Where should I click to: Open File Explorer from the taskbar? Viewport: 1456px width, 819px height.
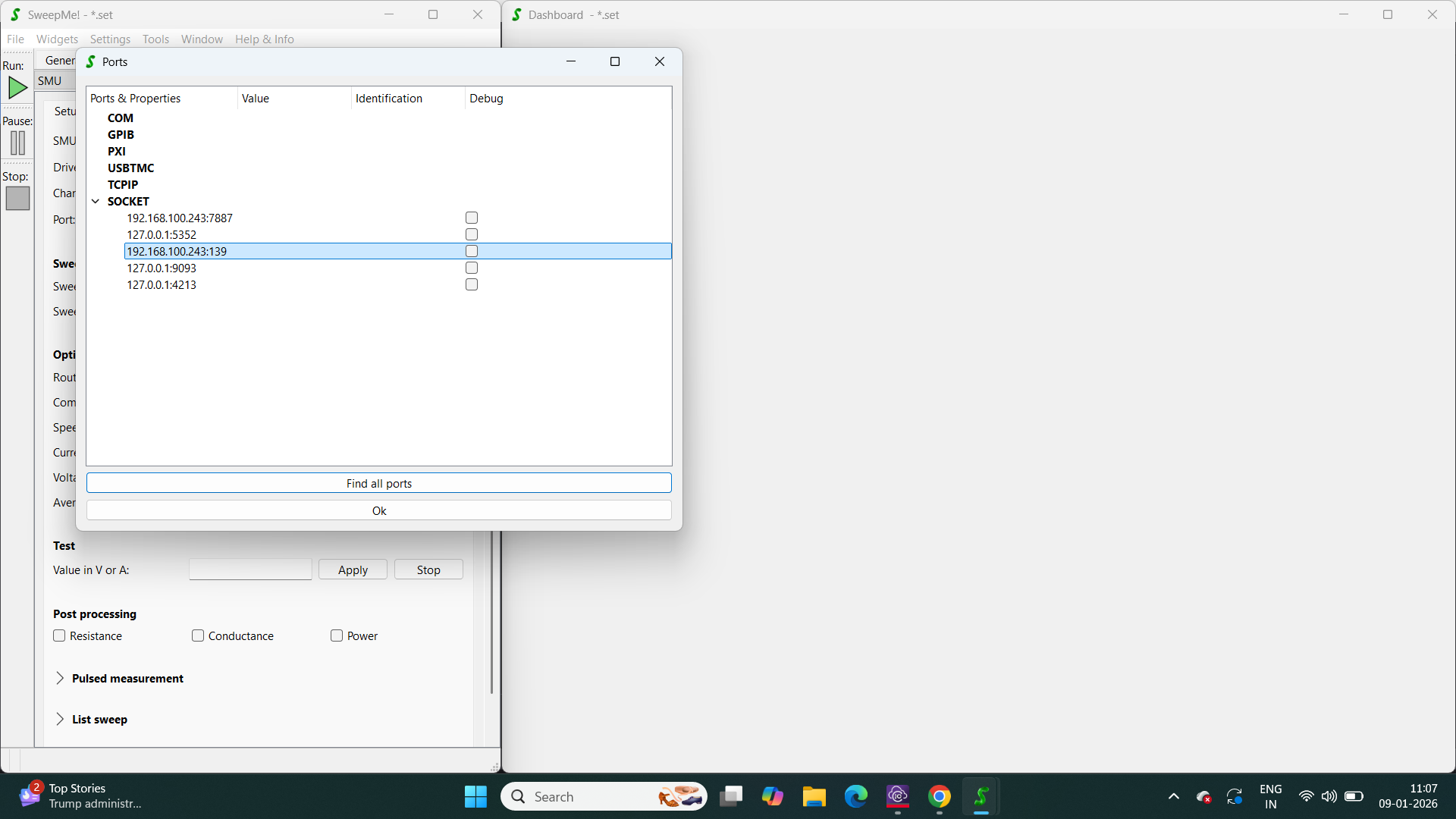click(814, 796)
